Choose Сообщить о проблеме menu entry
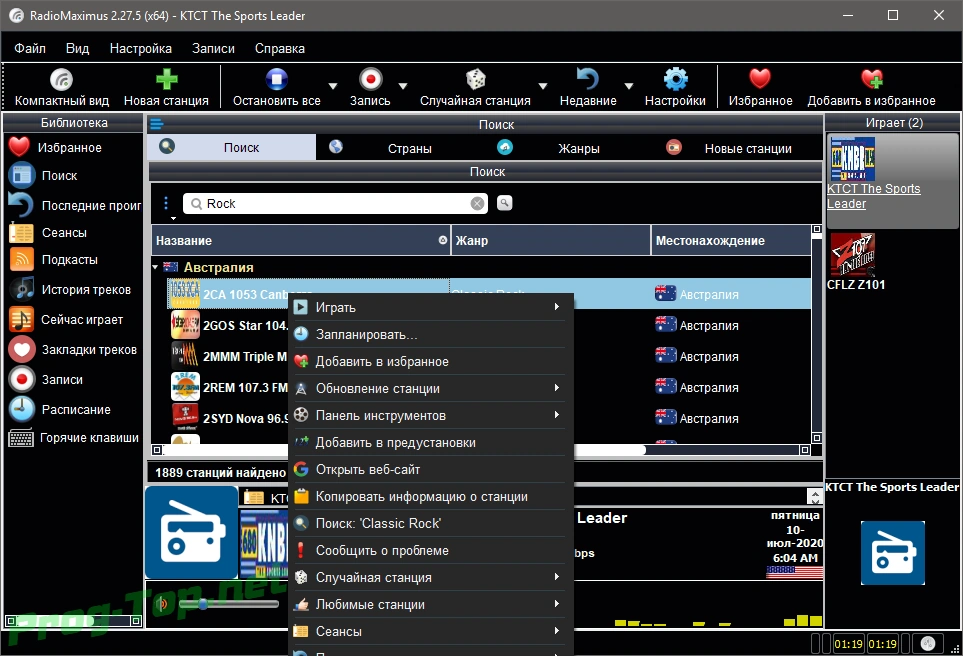Viewport: 963px width, 656px height. click(x=431, y=551)
